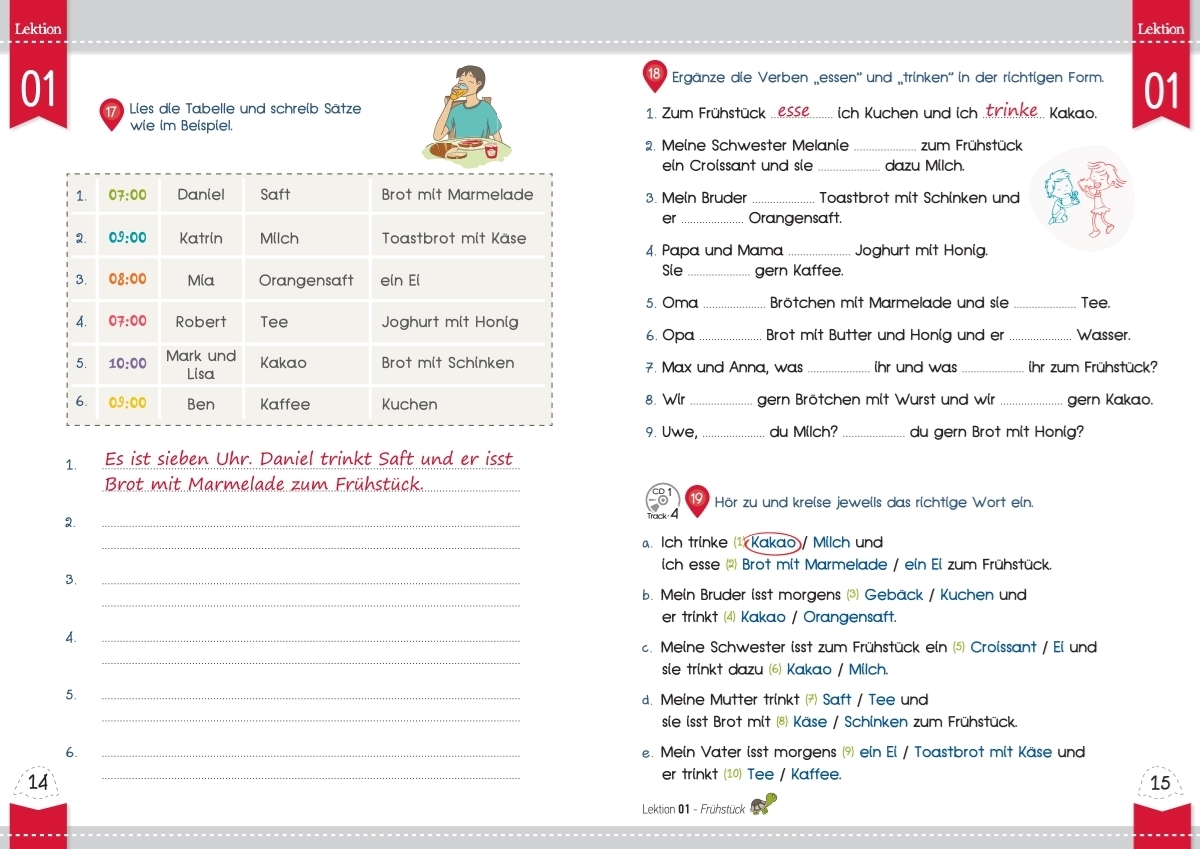
Task: Select the 'Joghurt mit Honig' table cell
Action: pos(450,322)
